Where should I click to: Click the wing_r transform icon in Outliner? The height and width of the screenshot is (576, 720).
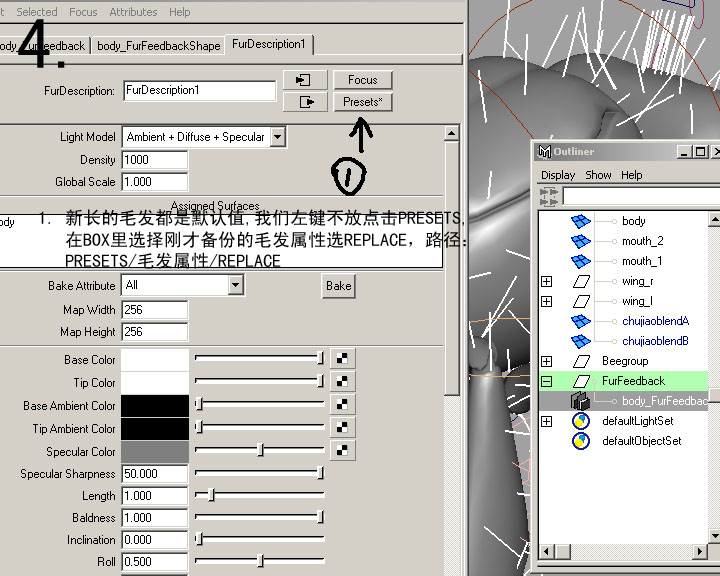pos(581,282)
